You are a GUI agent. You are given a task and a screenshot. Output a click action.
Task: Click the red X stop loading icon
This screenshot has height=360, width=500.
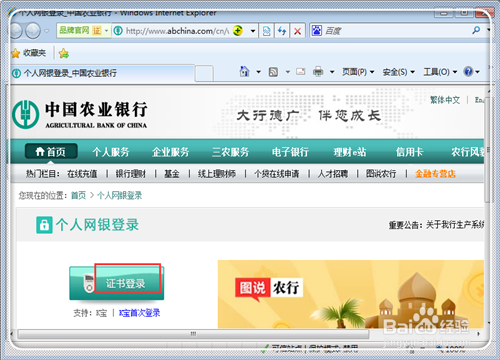coord(297,31)
